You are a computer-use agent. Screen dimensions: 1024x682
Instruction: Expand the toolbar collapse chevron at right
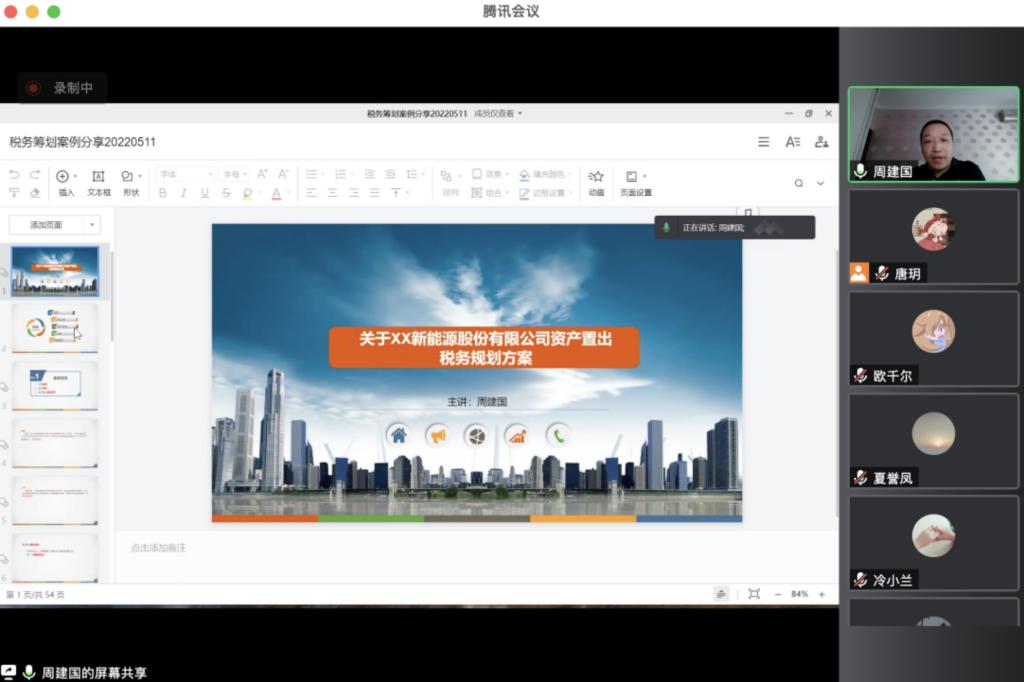pyautogui.click(x=821, y=183)
